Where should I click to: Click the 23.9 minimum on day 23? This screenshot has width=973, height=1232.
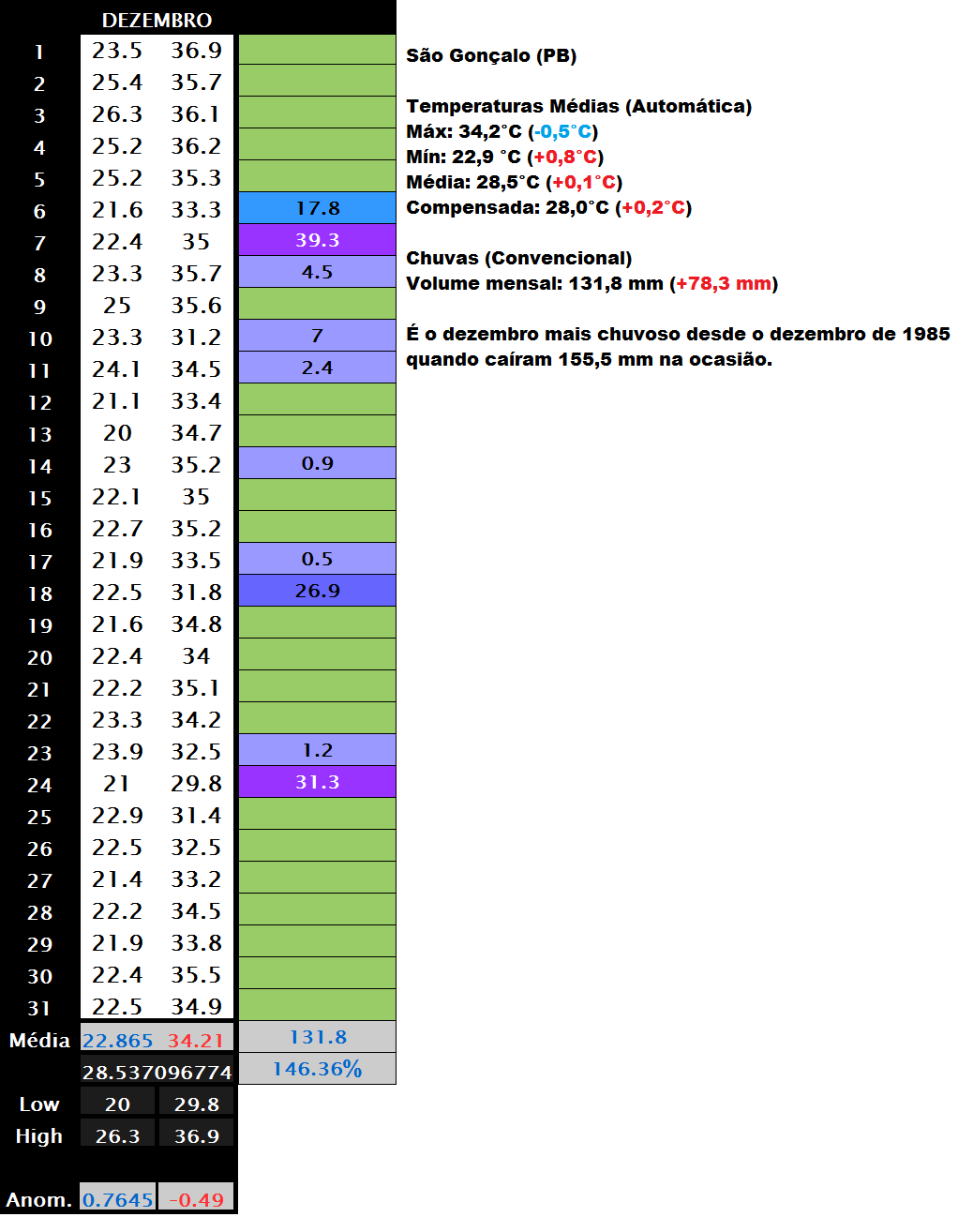pos(117,751)
